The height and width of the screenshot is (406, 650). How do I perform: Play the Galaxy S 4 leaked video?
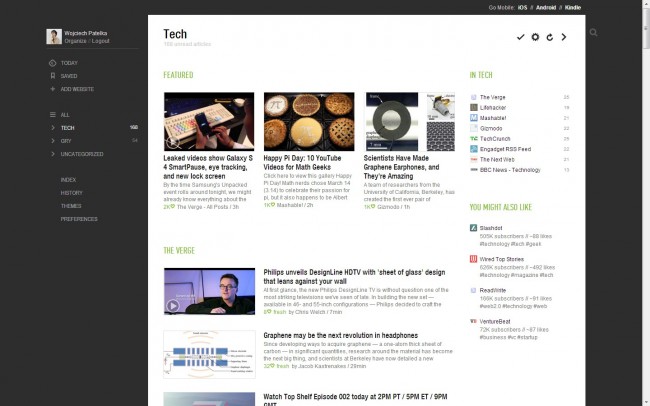click(x=173, y=142)
